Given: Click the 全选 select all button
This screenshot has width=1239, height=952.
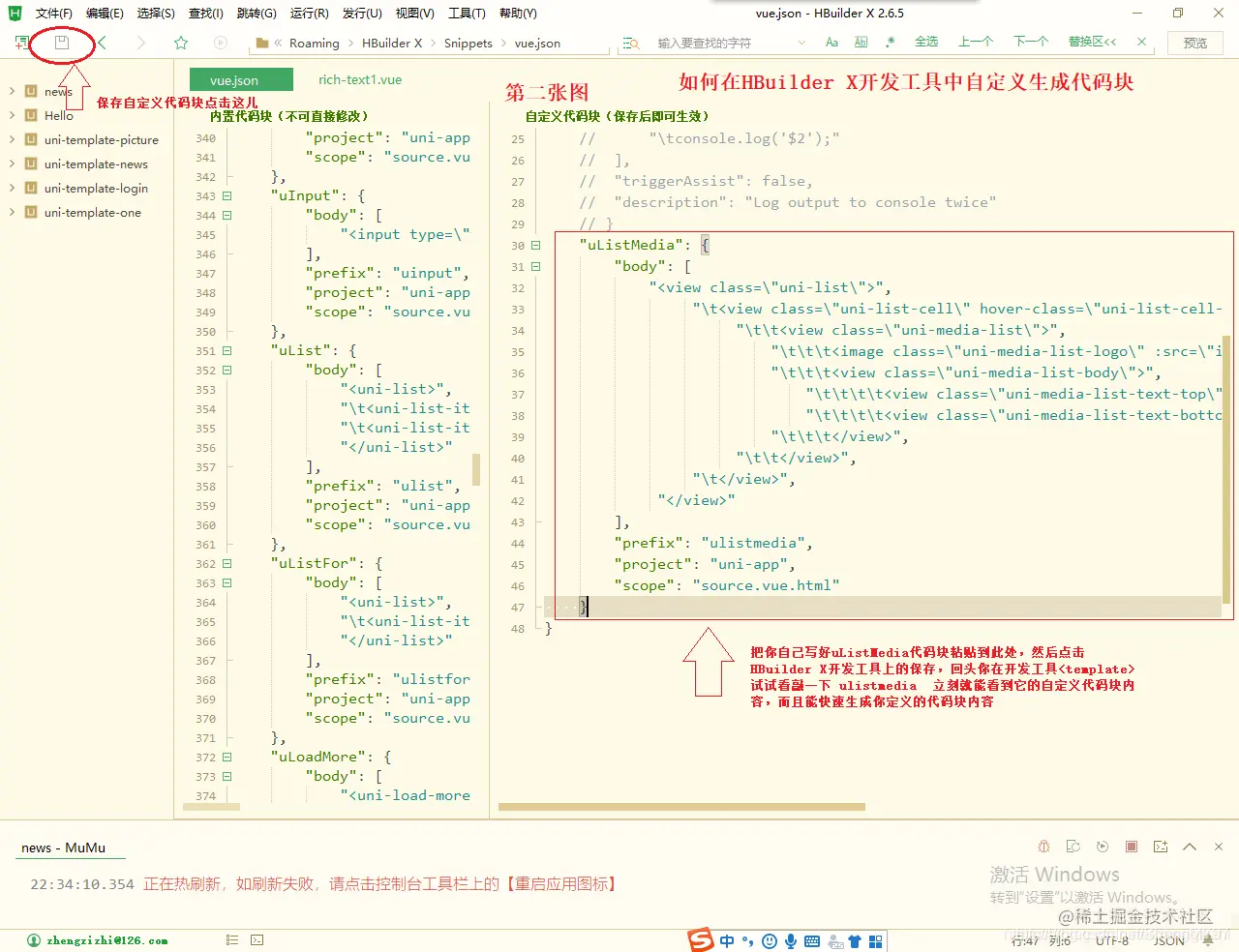Looking at the screenshot, I should coord(926,42).
